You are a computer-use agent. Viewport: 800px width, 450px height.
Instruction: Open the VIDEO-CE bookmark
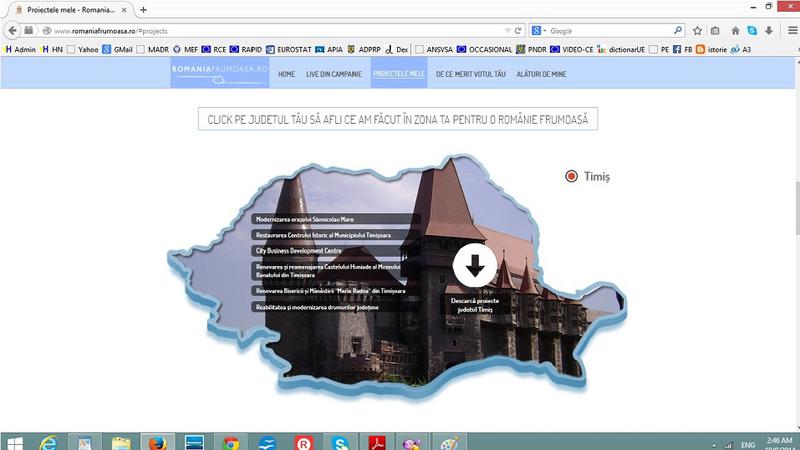[x=572, y=49]
